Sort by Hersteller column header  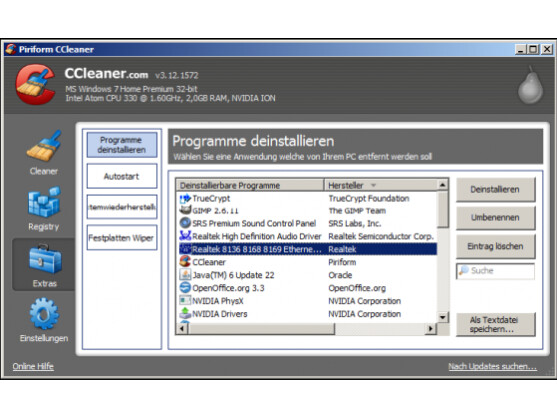(381, 185)
